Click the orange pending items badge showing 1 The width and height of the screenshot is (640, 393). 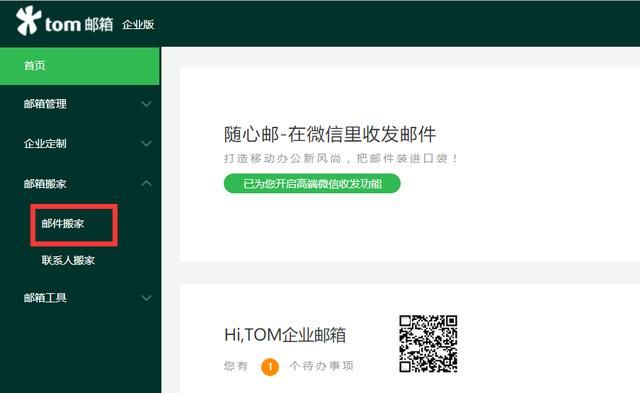270,366
